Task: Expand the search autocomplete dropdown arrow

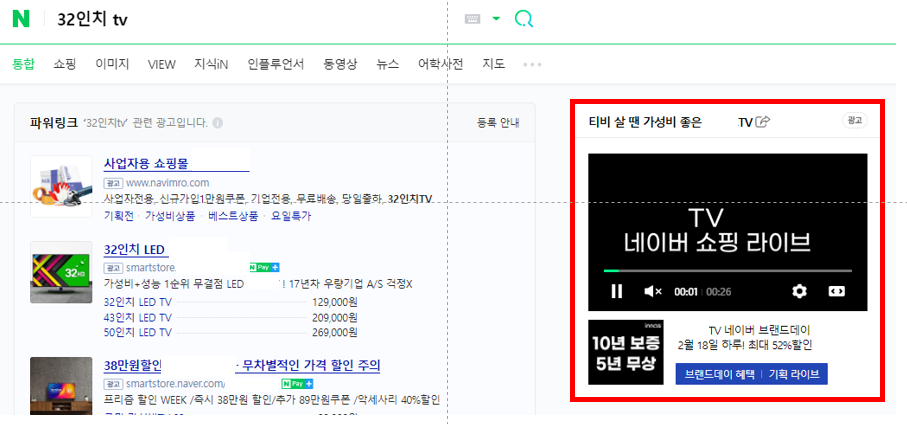Action: point(496,19)
